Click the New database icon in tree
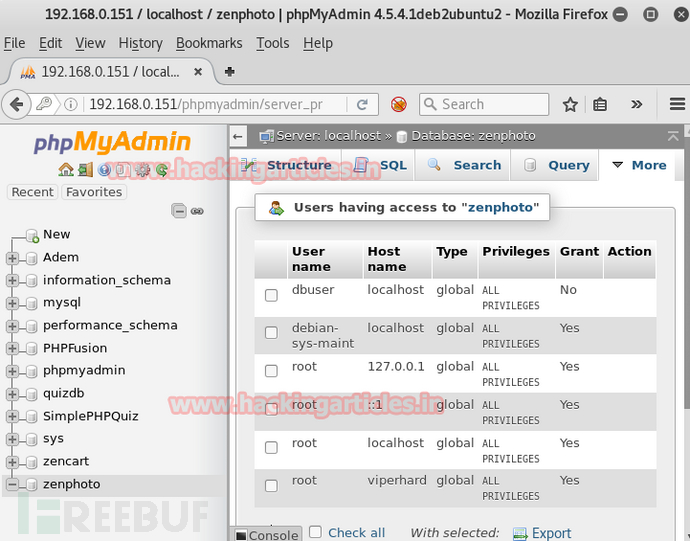Screen dimensions: 690x541 pyautogui.click(x=32, y=235)
